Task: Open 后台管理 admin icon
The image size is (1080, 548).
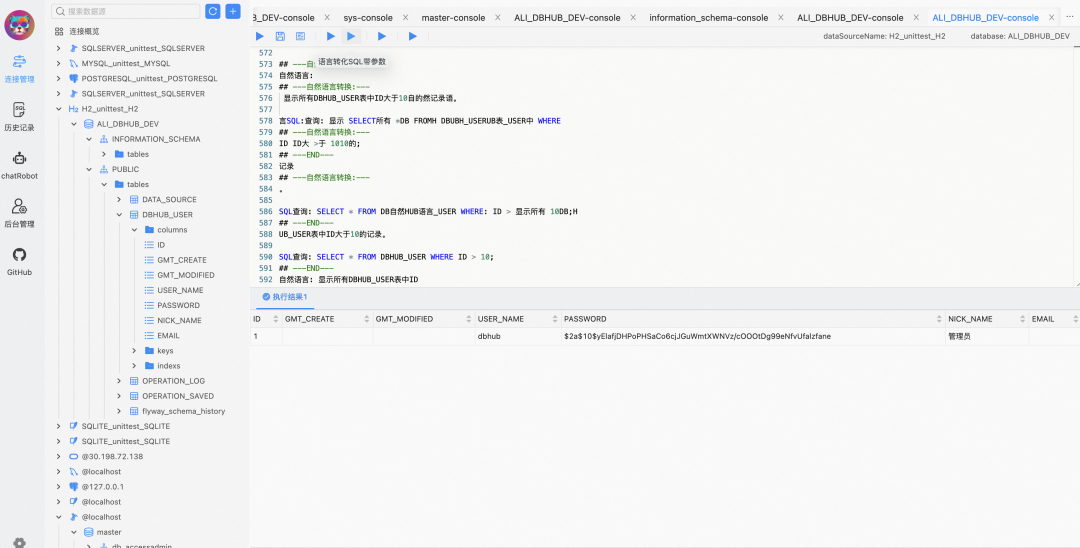Action: [x=19, y=214]
